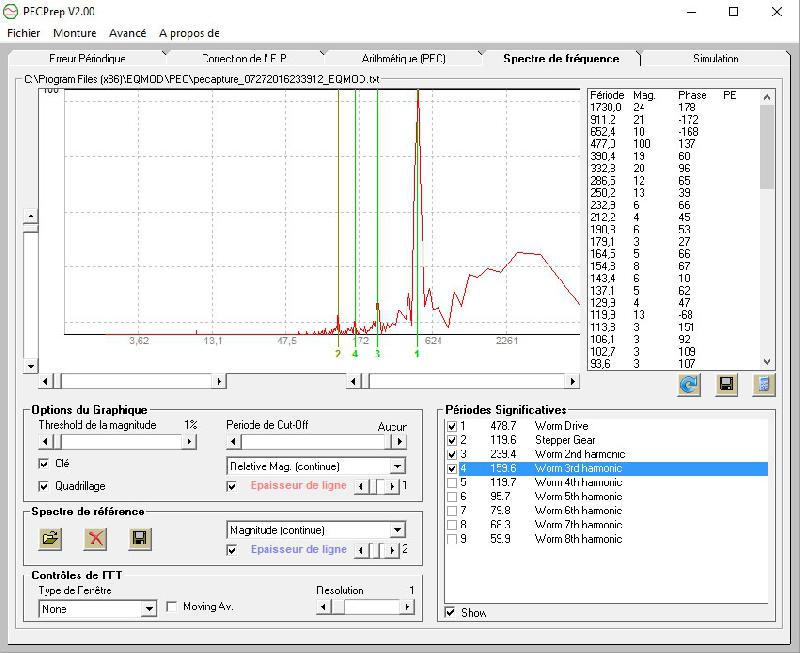
Task: Click the PECPrep application title icon
Action: click(x=11, y=11)
